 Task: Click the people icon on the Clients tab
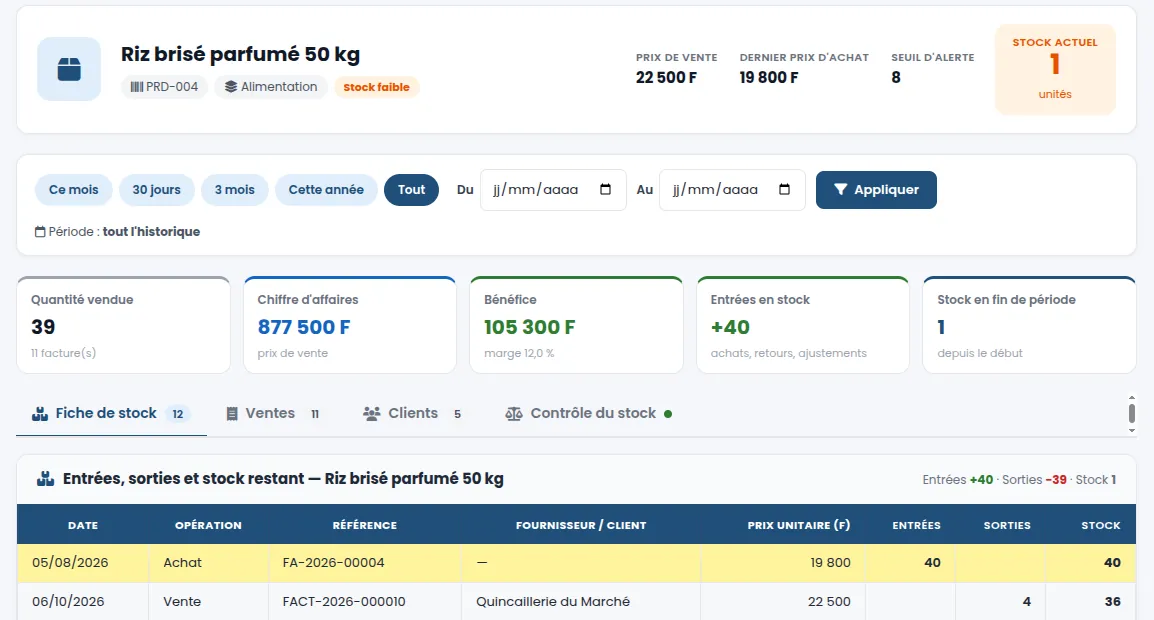(372, 414)
